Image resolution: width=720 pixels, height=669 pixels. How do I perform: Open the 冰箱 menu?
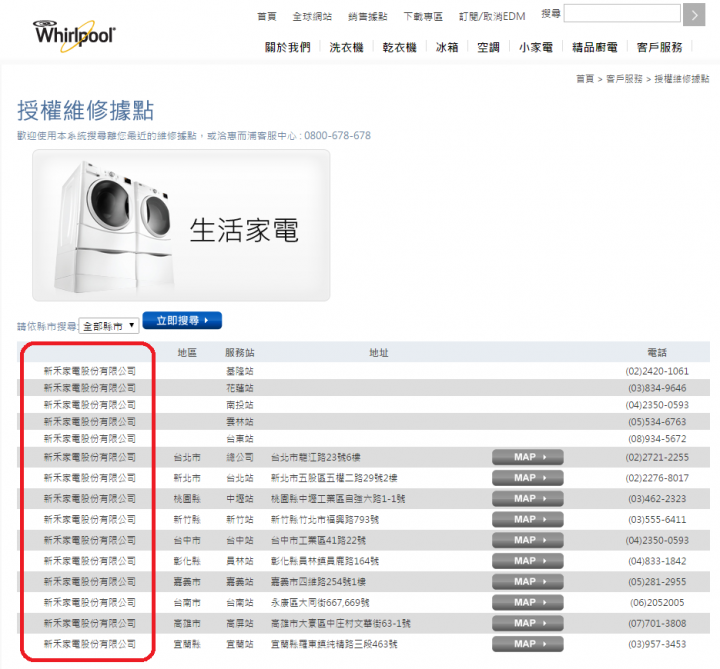click(x=447, y=47)
